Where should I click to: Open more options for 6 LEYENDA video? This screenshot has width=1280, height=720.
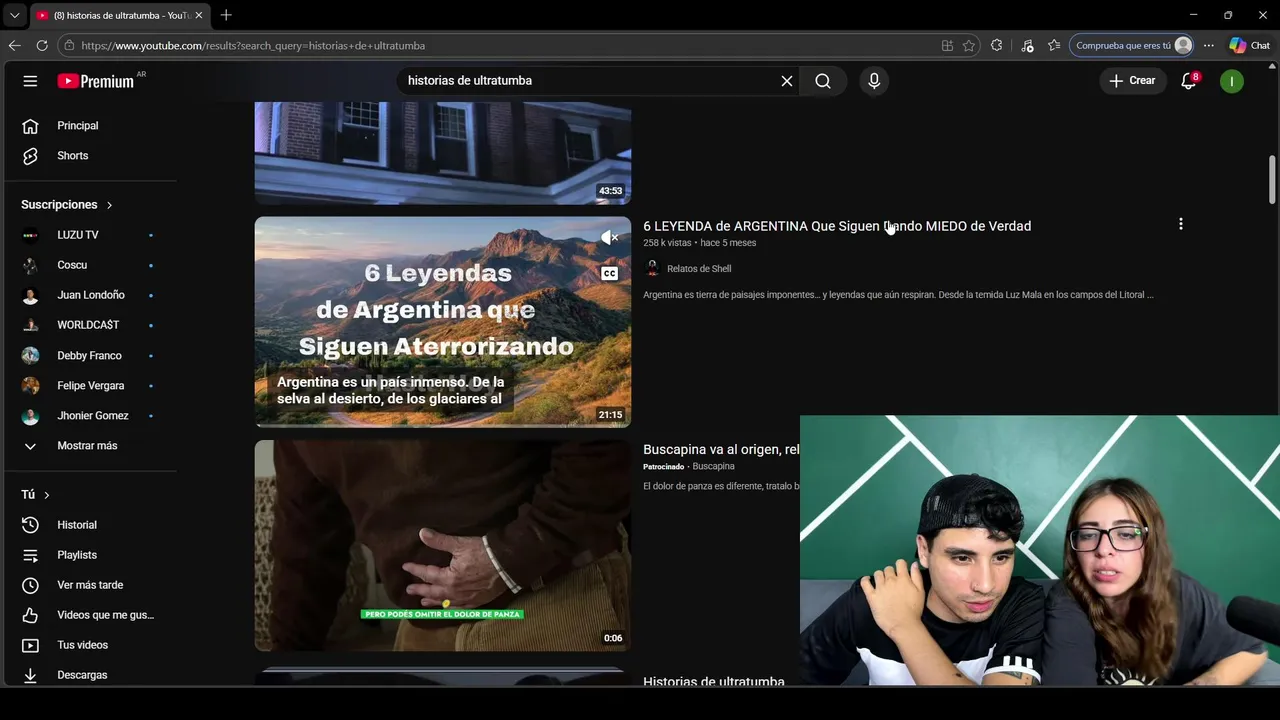1181,224
